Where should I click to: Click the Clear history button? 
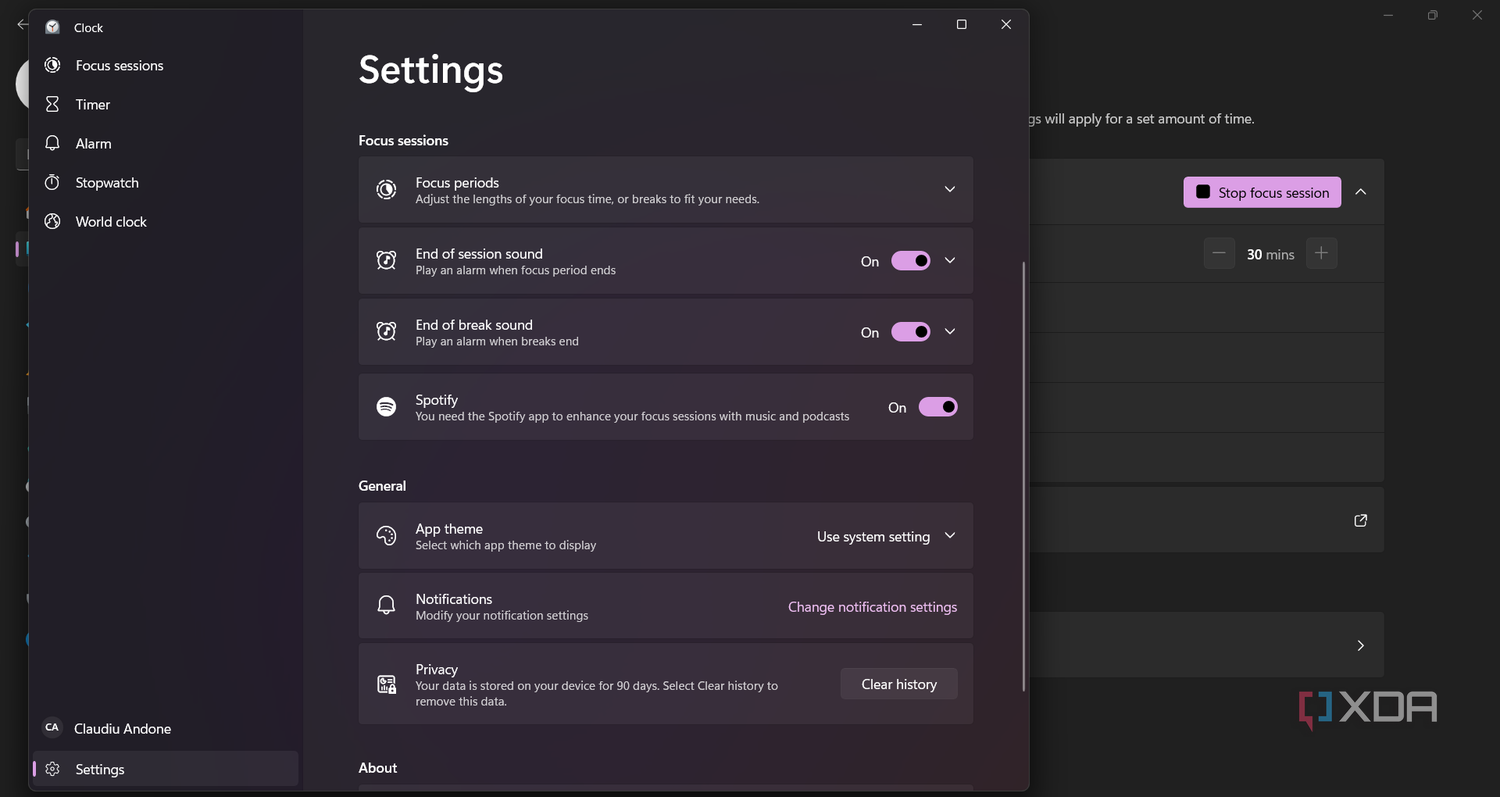[899, 684]
